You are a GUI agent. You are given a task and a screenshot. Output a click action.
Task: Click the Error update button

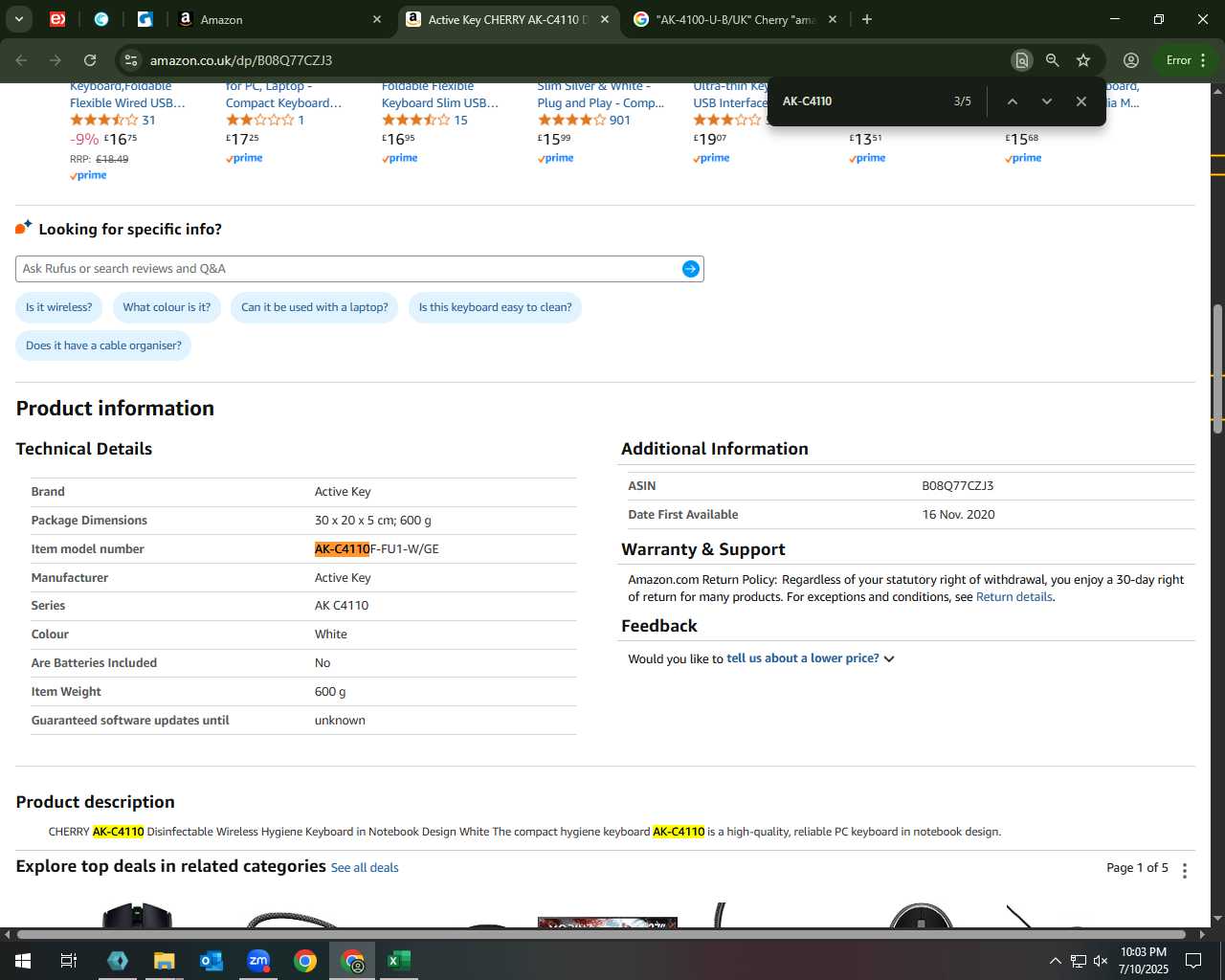pyautogui.click(x=1187, y=60)
